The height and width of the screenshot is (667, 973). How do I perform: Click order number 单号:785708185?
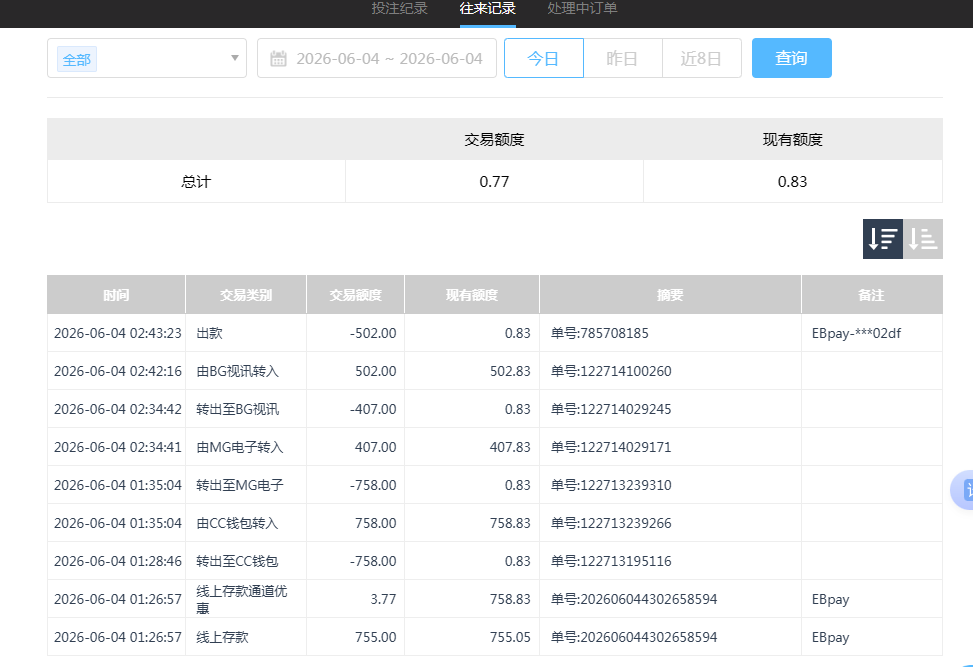[x=599, y=333]
